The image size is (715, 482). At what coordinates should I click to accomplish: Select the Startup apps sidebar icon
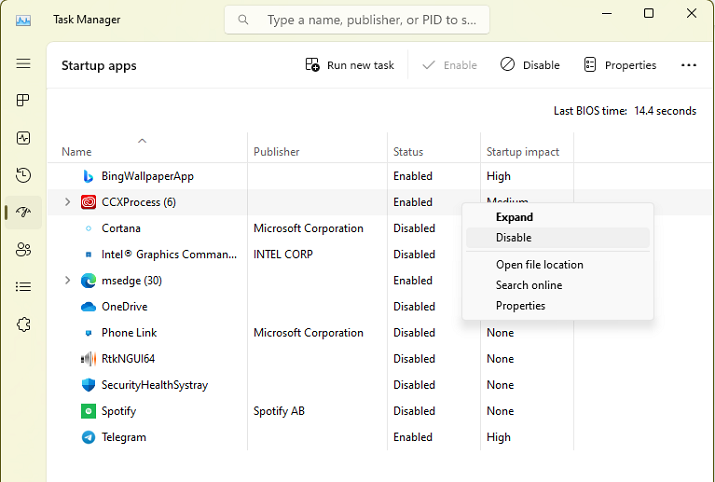point(23,212)
